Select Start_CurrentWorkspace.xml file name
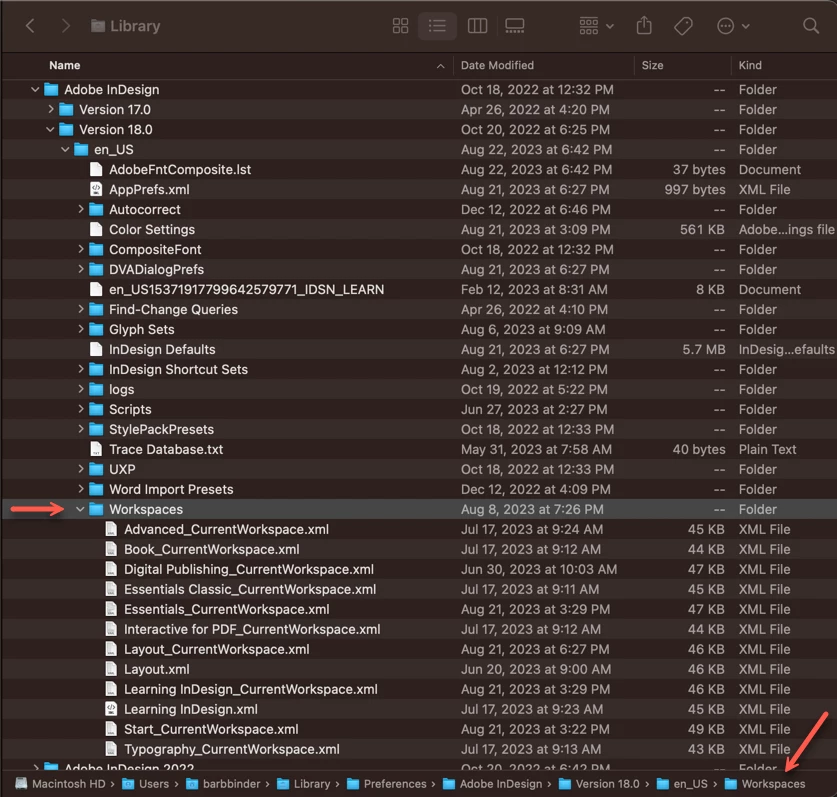Screen dimensions: 837x797 [211, 729]
